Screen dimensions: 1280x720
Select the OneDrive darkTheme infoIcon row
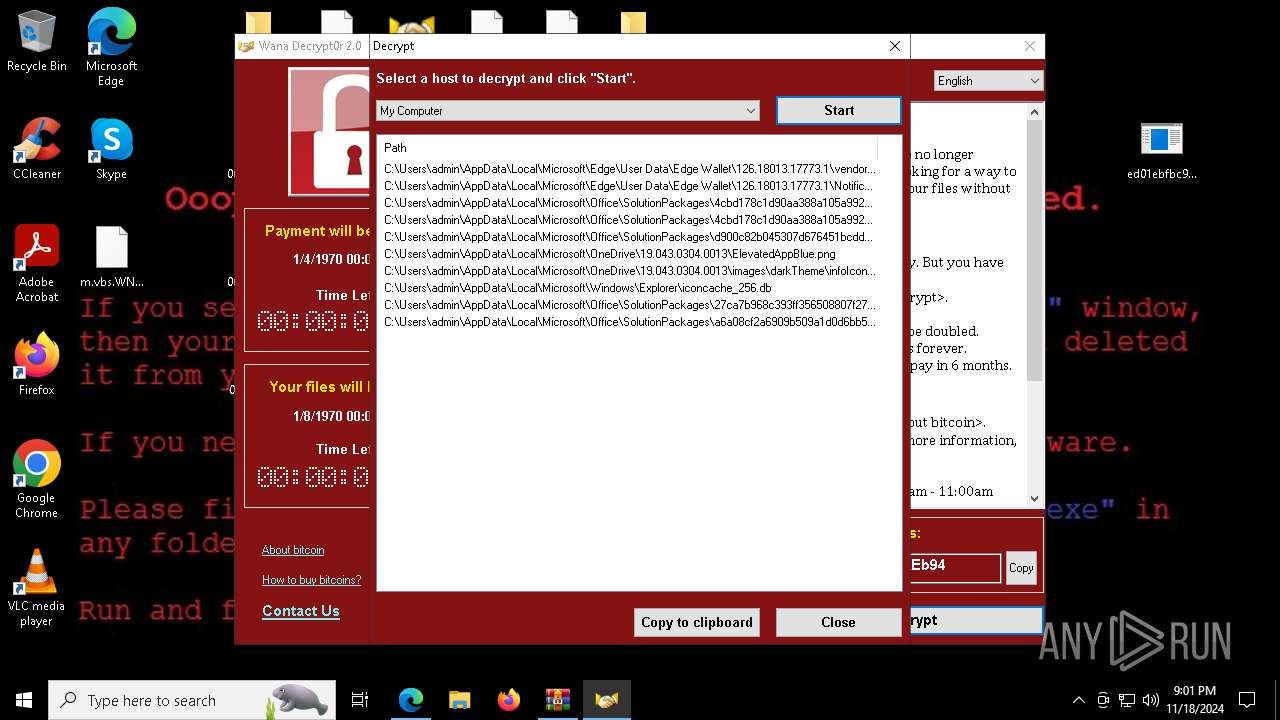point(630,271)
